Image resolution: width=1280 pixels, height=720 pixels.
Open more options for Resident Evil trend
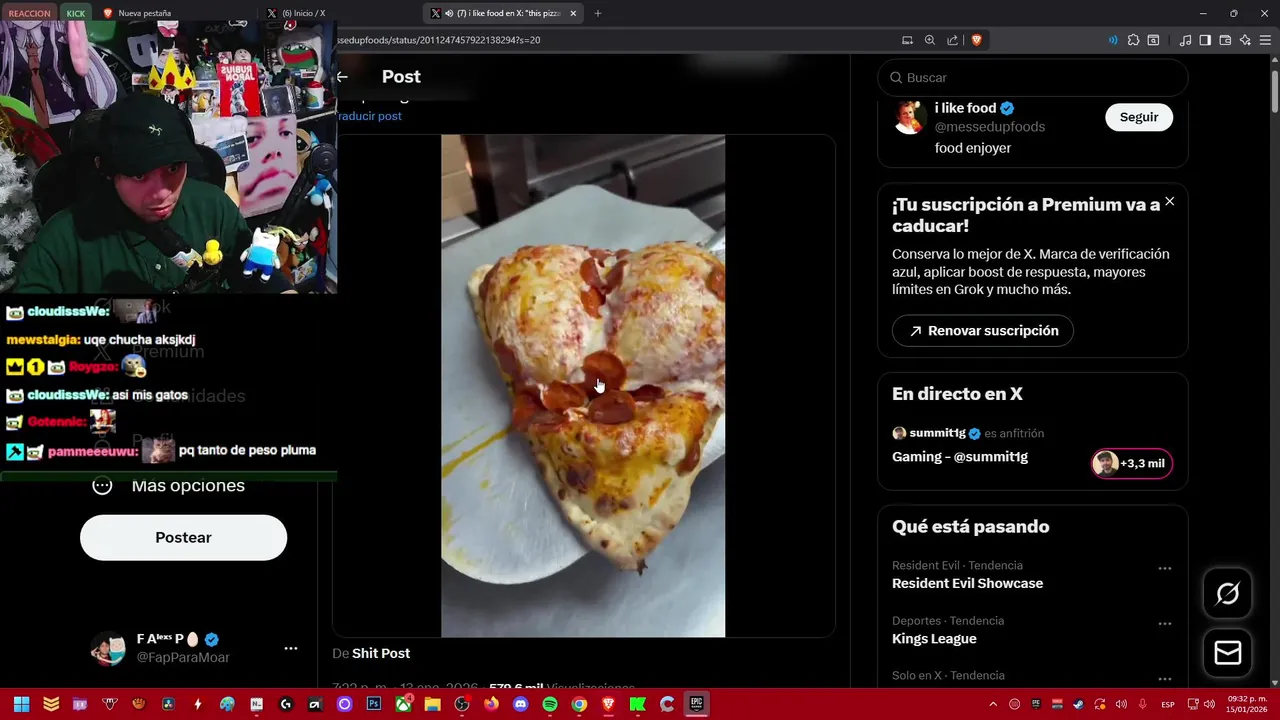pos(1164,568)
